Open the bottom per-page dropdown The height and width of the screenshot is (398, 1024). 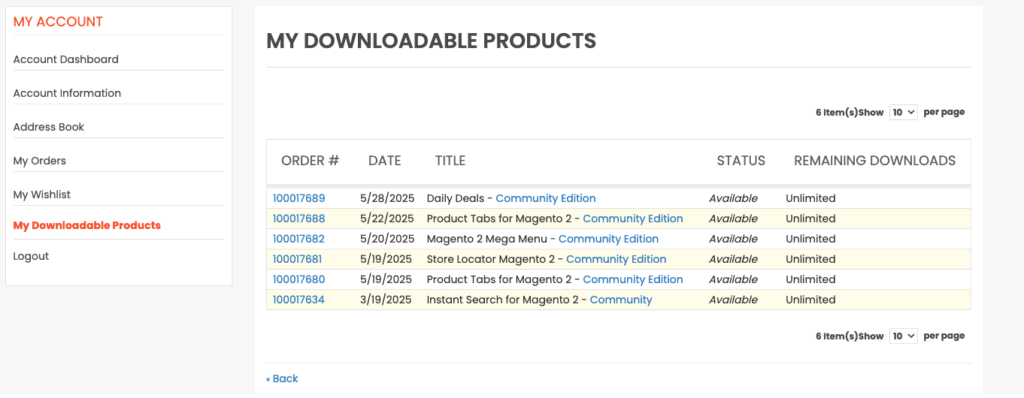[x=904, y=336]
